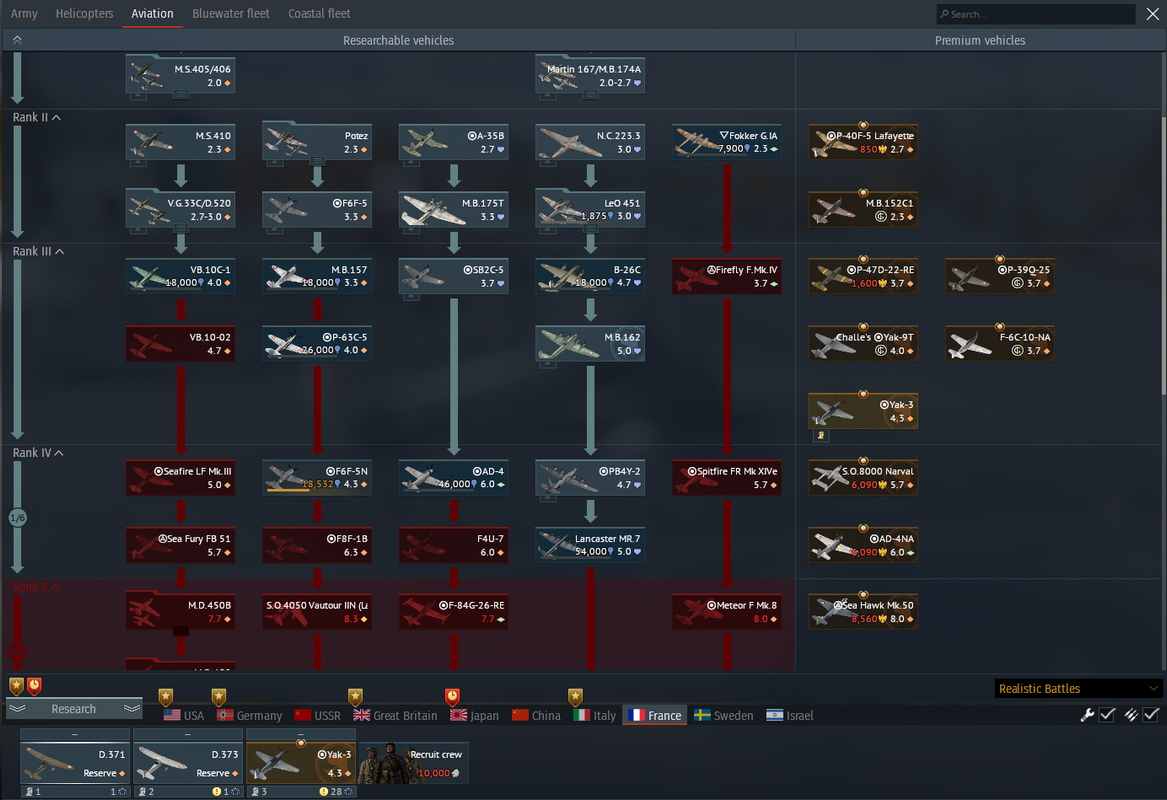
Task: Choose the Italy nation
Action: click(x=595, y=715)
